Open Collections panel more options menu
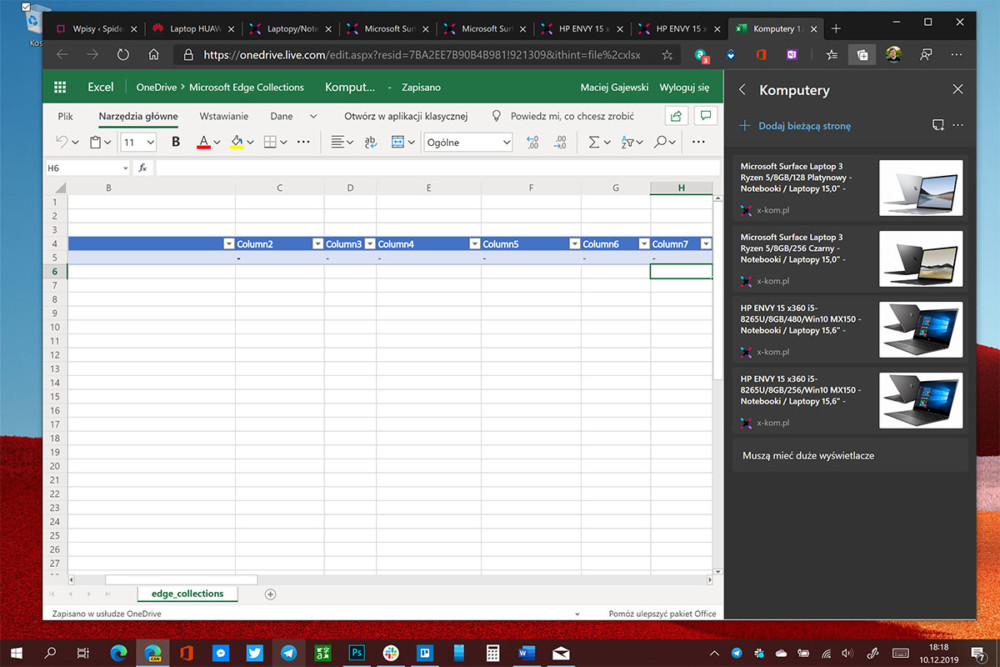This screenshot has height=667, width=1000. [958, 125]
